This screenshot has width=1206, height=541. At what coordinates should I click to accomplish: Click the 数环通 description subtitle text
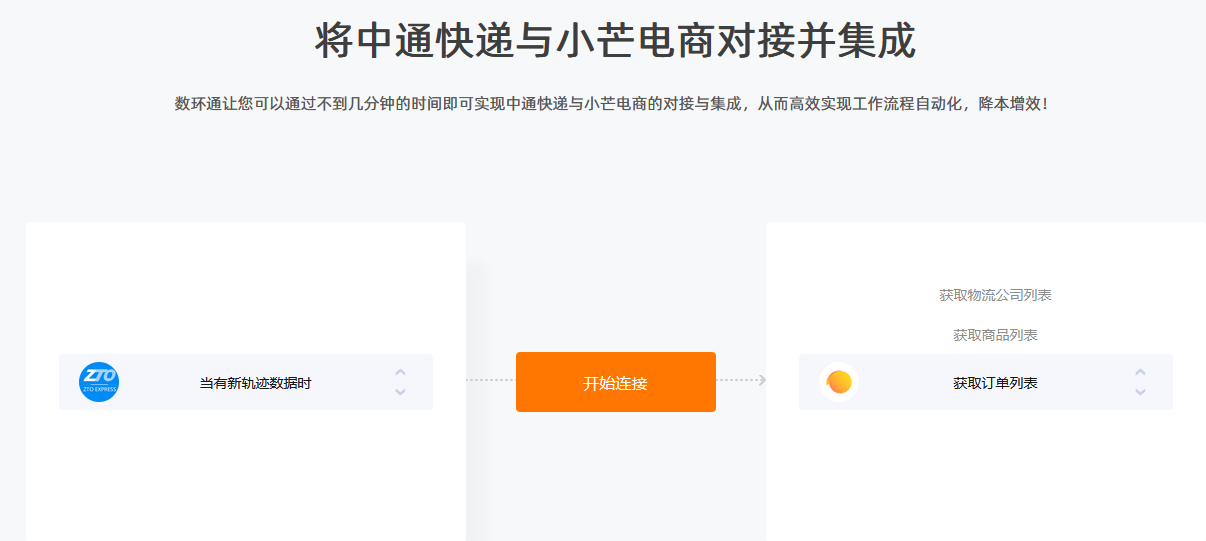(611, 103)
